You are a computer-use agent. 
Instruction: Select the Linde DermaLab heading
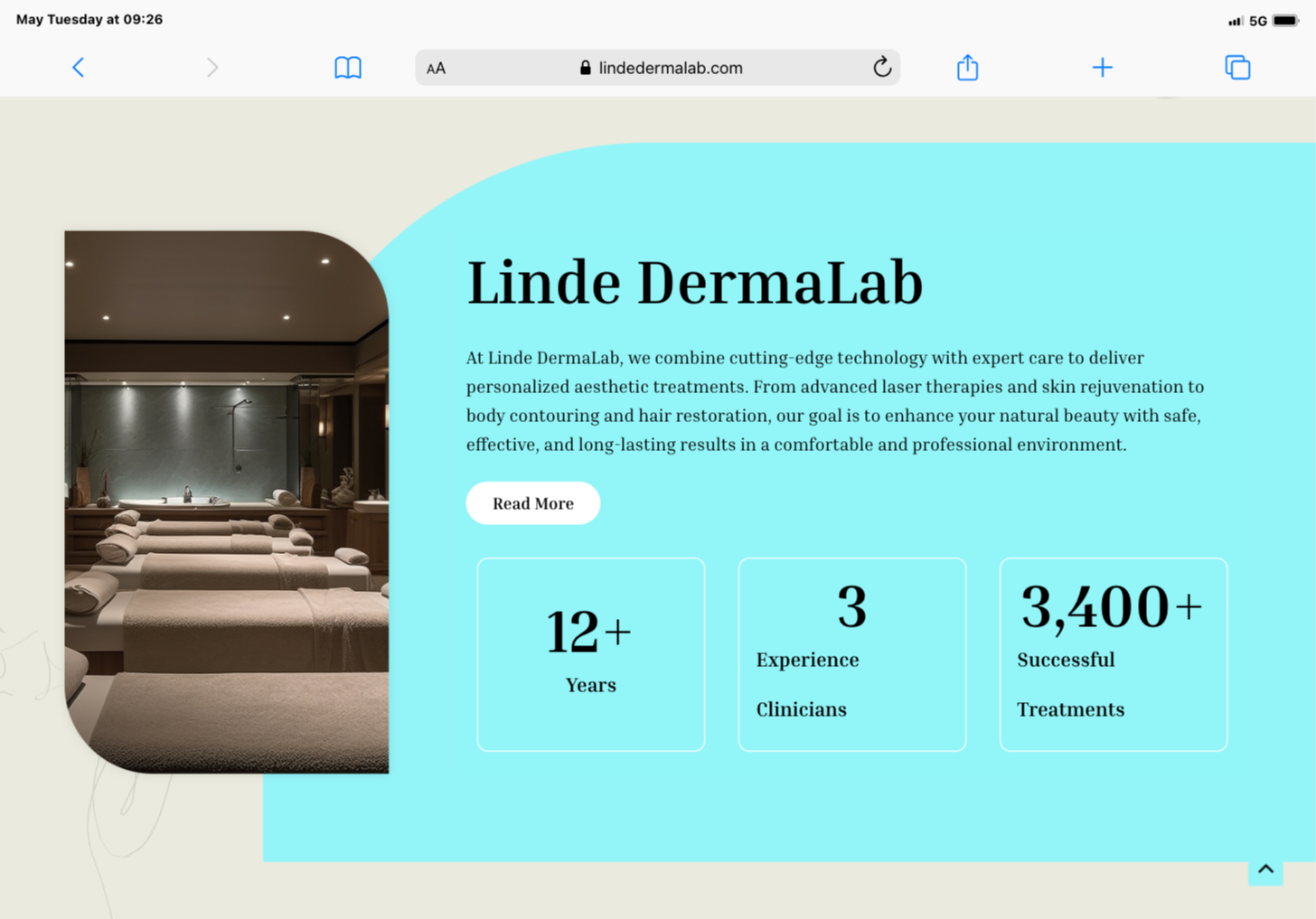[694, 283]
